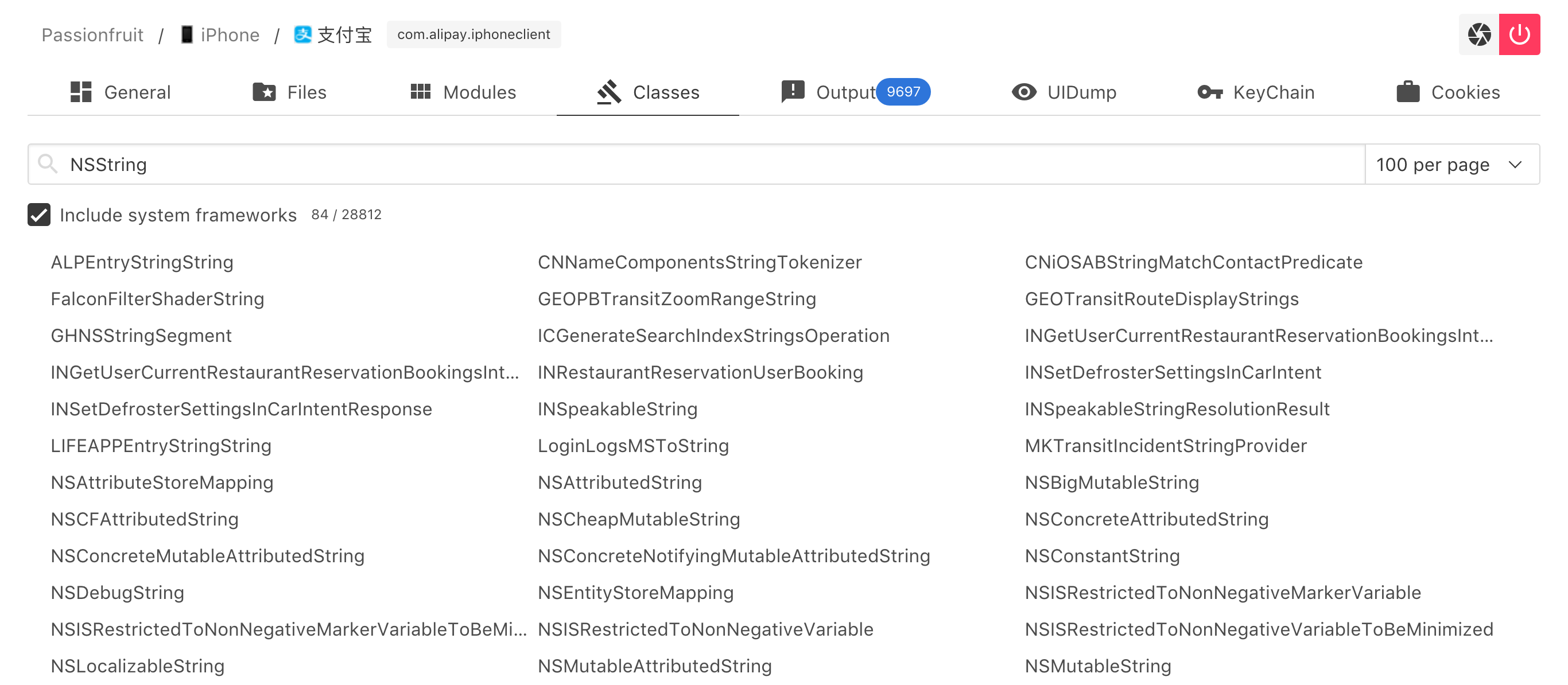Check the Include system frameworks option
This screenshot has height=685, width=1568.
pyautogui.click(x=39, y=214)
